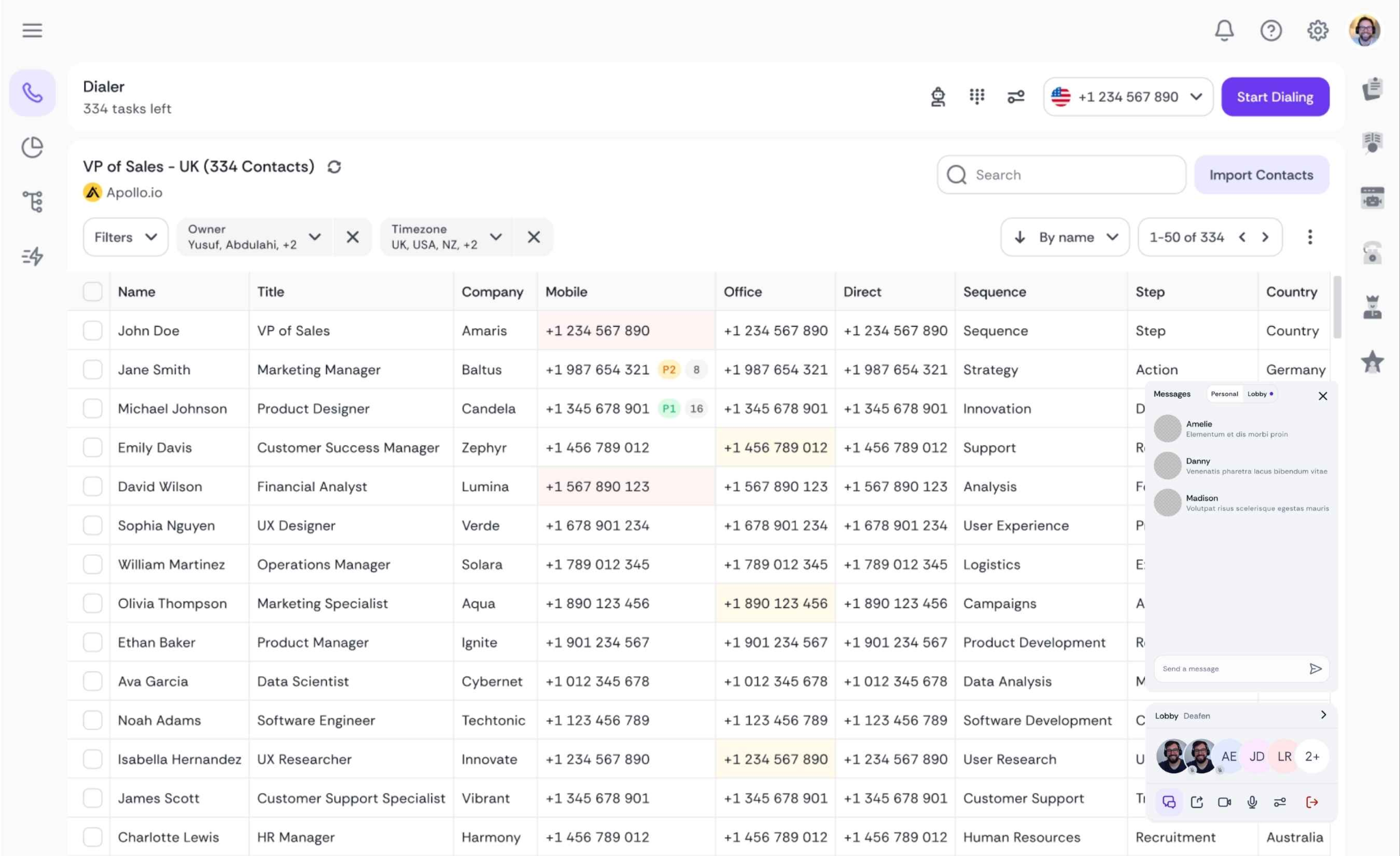Show the 2+ more Lobby participants
This screenshot has height=856, width=1400.
pyautogui.click(x=1312, y=756)
